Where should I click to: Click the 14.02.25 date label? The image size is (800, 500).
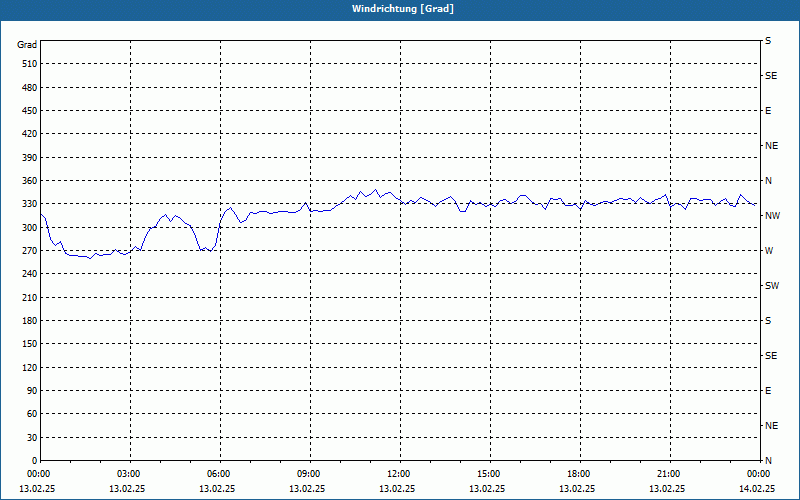757,488
